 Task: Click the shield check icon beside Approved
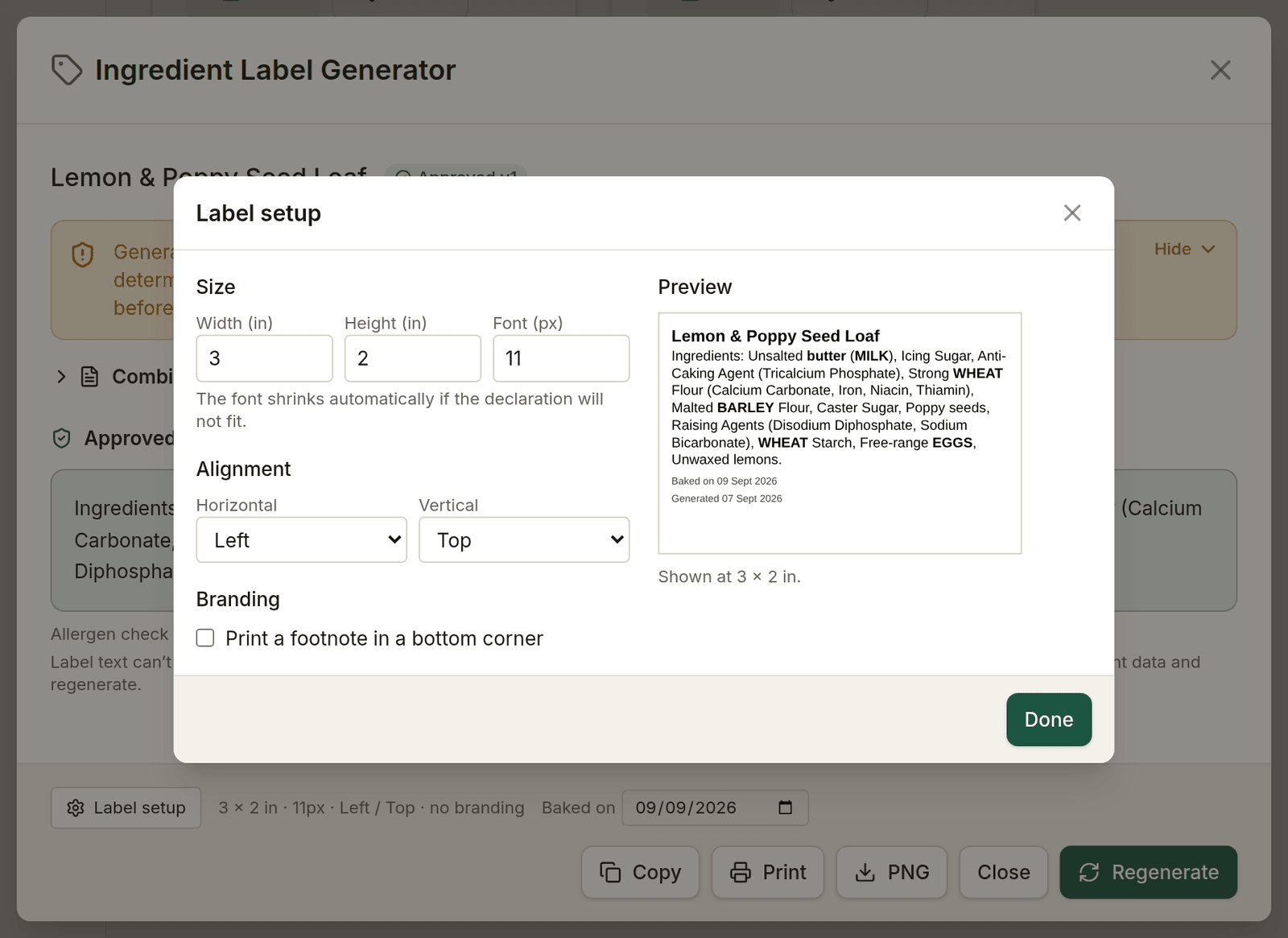62,438
